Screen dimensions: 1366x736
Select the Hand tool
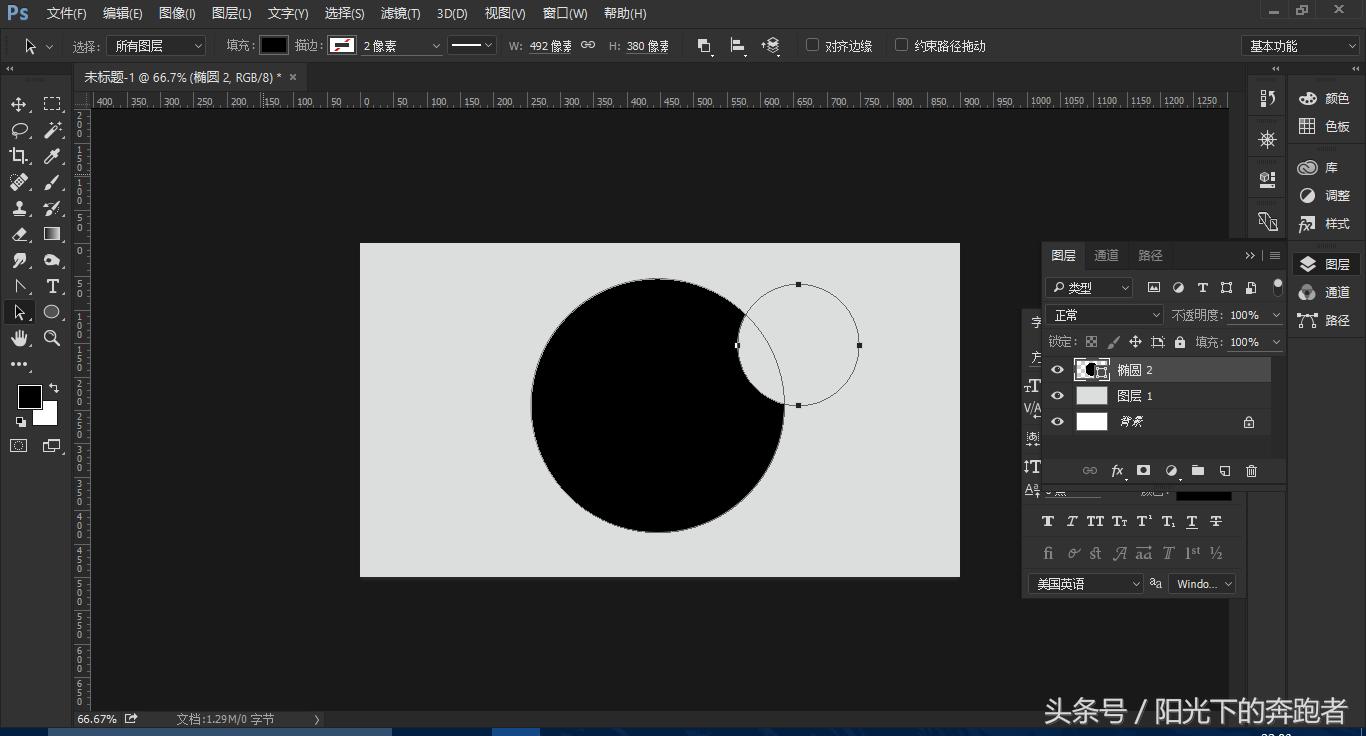point(19,339)
